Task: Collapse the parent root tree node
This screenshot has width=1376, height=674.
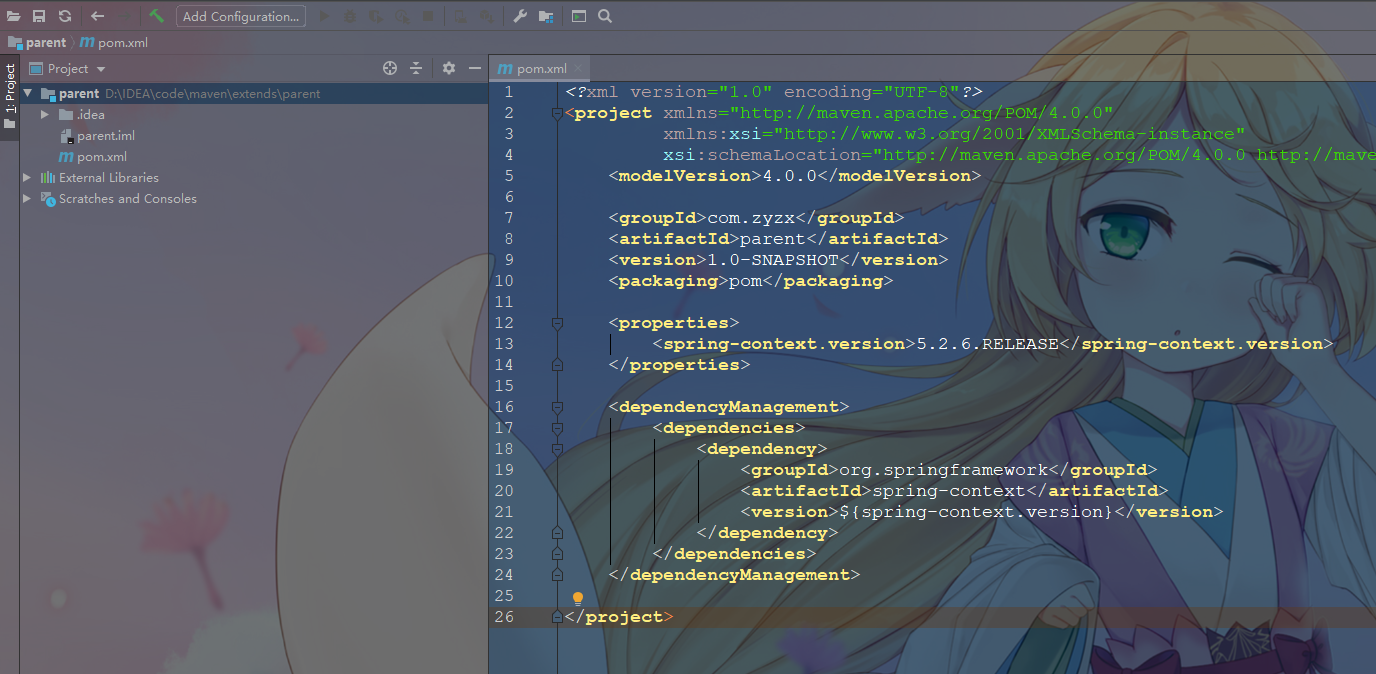Action: [28, 94]
